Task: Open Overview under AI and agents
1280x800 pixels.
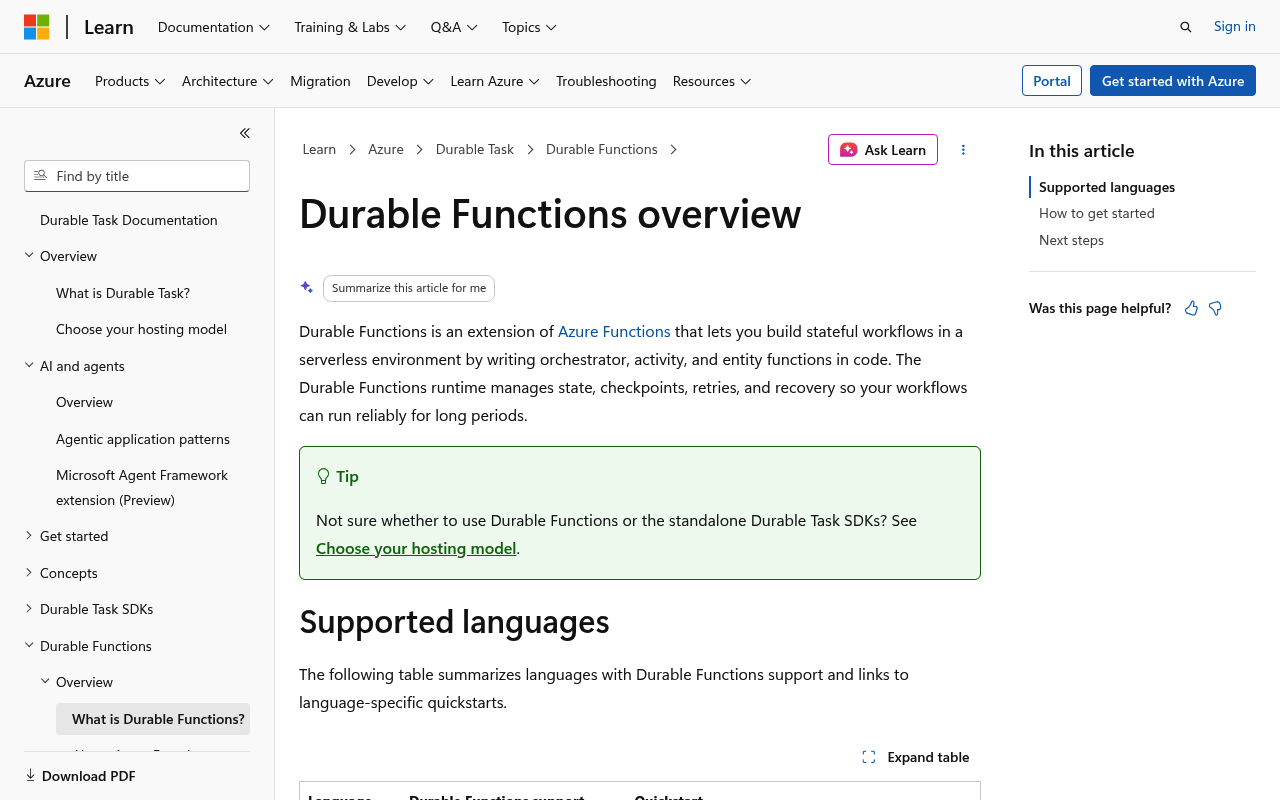Action: point(85,402)
